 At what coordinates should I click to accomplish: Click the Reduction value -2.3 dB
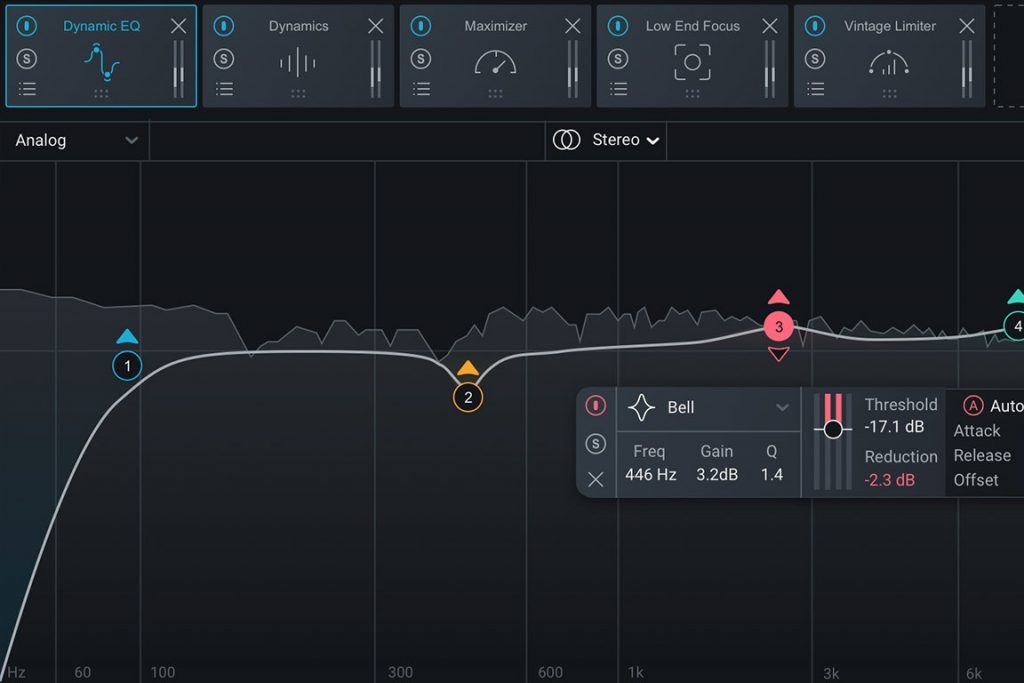pyautogui.click(x=889, y=480)
